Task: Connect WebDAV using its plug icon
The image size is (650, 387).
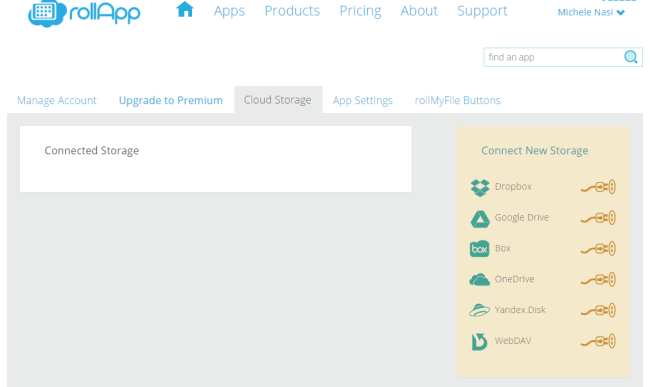Action: [x=598, y=341]
